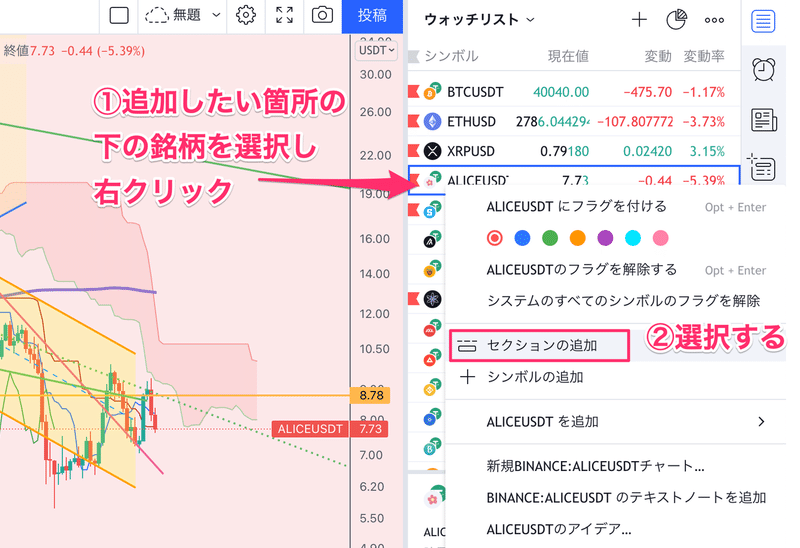Pick the red flag color
800x548 pixels.
coord(494,238)
